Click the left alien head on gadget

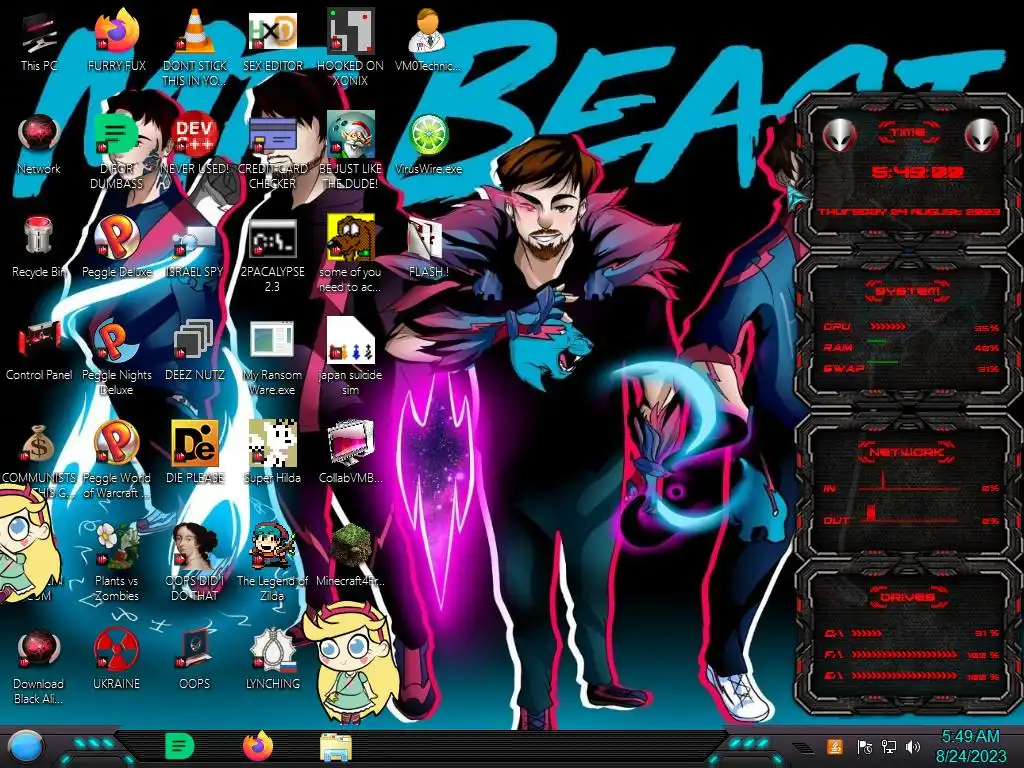[840, 136]
